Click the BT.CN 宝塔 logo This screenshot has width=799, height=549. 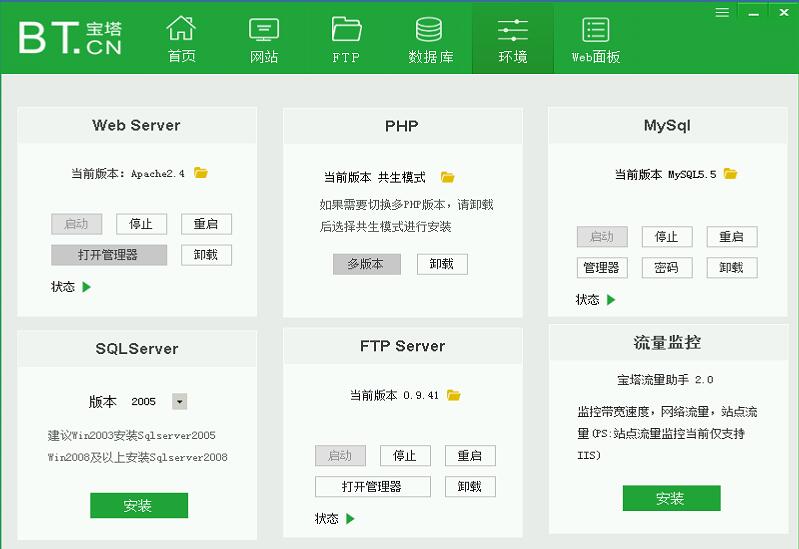click(70, 37)
